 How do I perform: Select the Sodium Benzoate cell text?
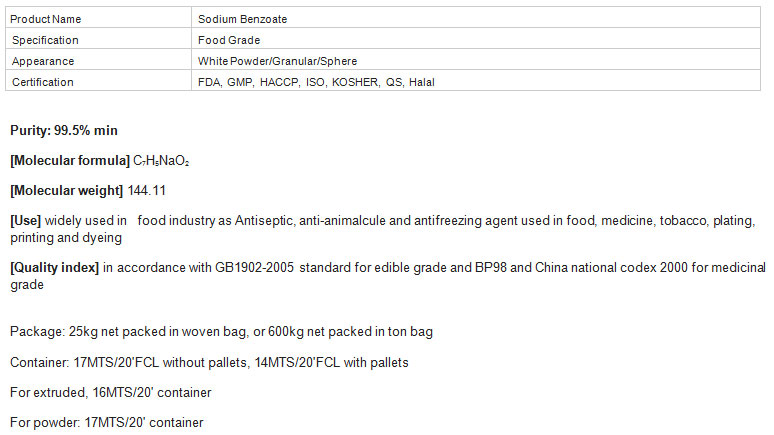tap(242, 19)
